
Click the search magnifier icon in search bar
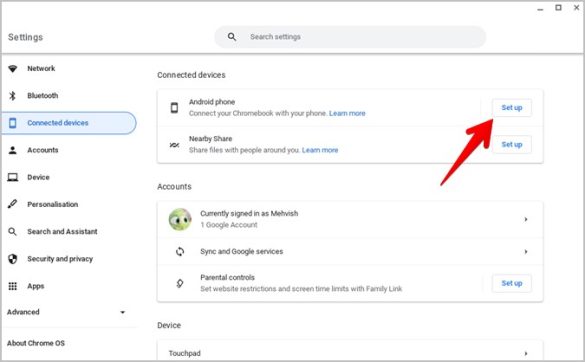click(x=232, y=37)
